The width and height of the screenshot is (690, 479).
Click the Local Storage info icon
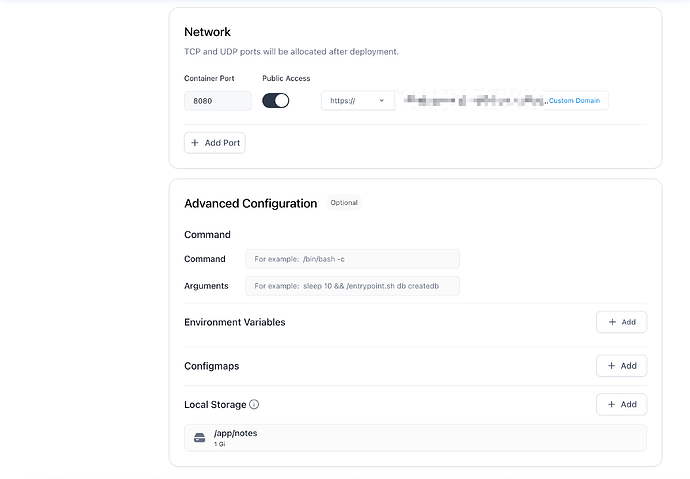(254, 404)
